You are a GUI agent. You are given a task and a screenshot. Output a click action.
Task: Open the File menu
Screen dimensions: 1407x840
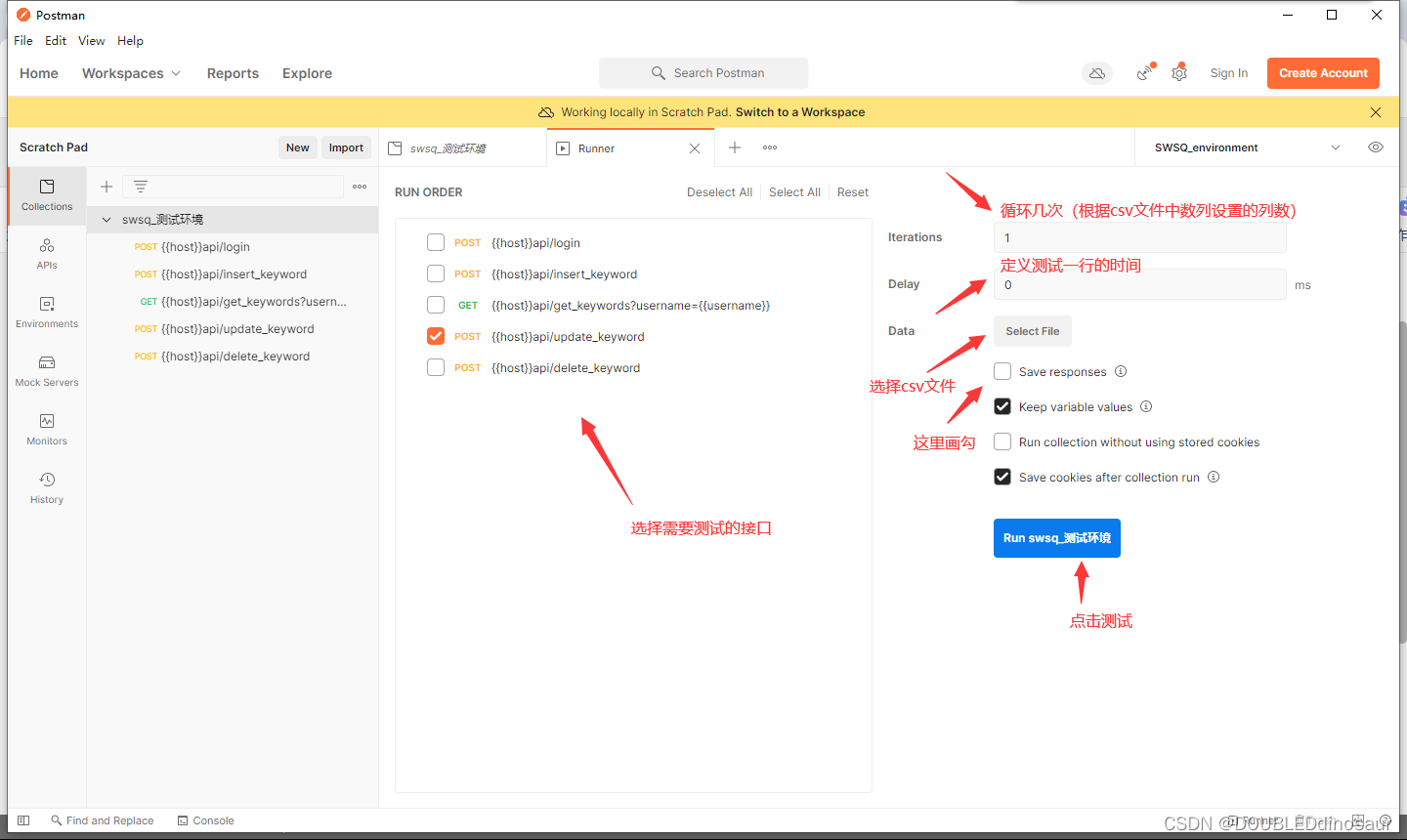pos(23,41)
